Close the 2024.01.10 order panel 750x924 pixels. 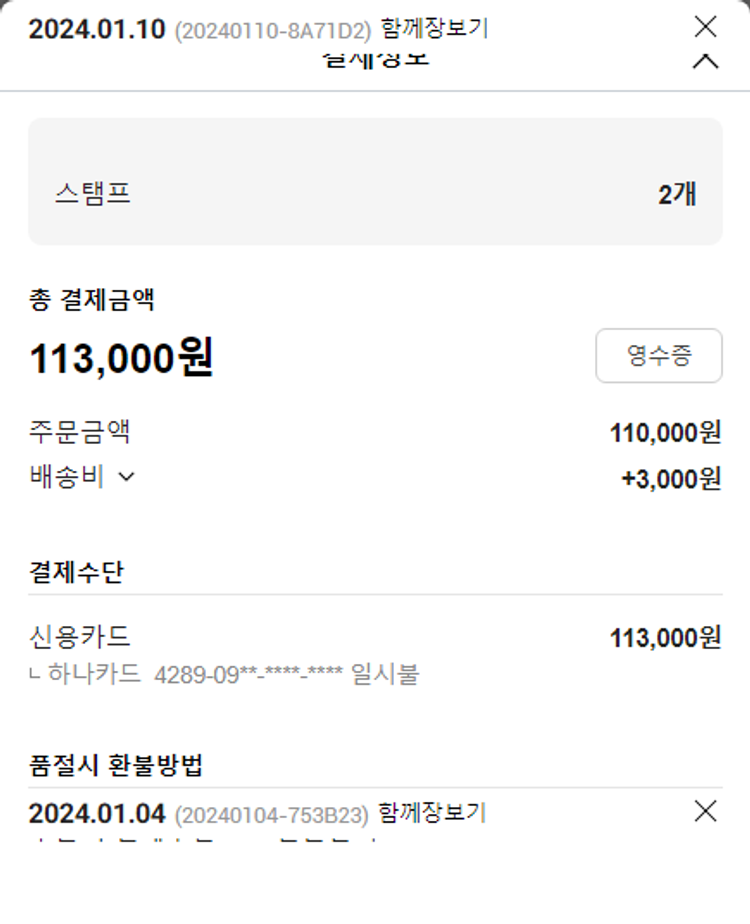705,27
